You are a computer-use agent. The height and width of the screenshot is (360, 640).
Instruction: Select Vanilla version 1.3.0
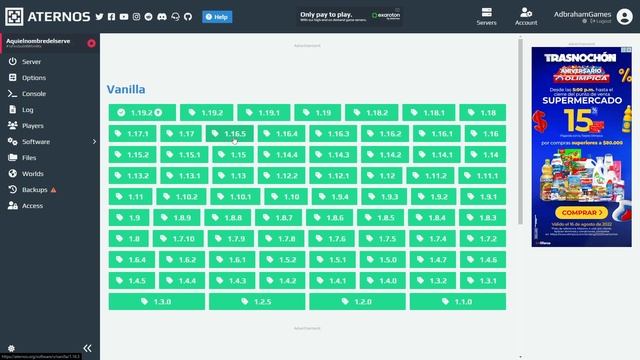click(x=157, y=302)
